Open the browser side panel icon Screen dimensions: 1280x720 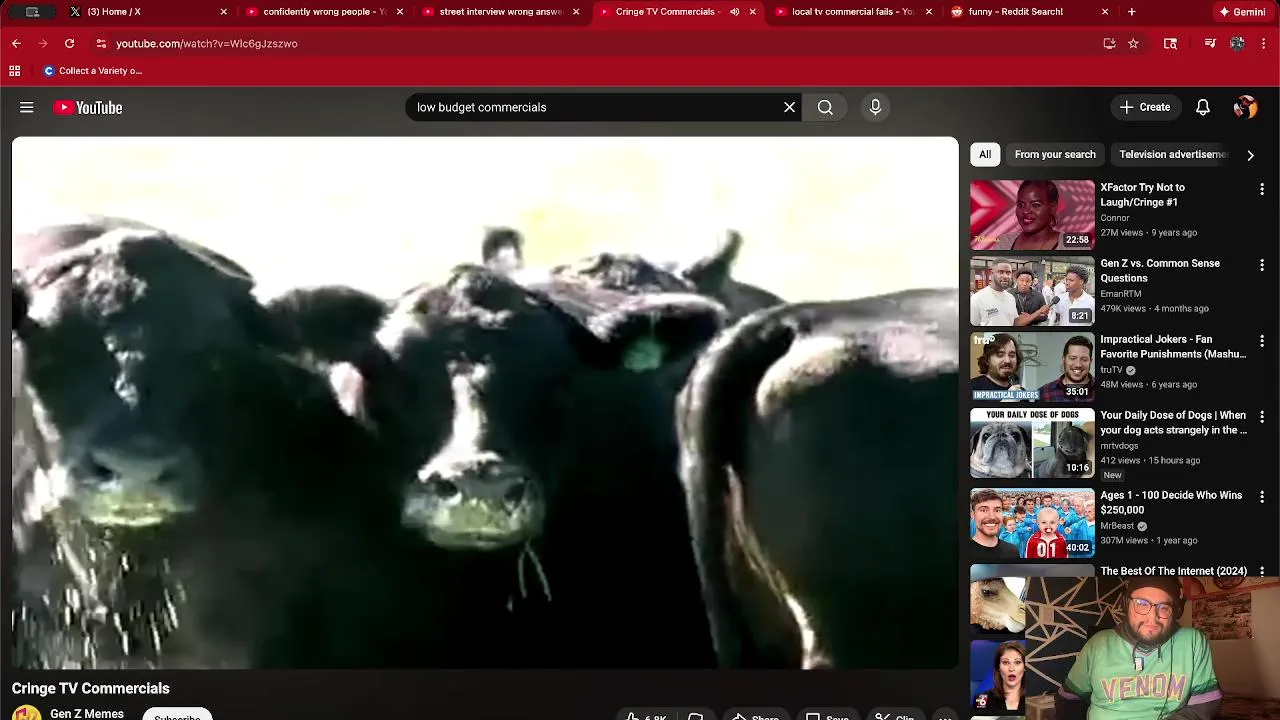1171,43
